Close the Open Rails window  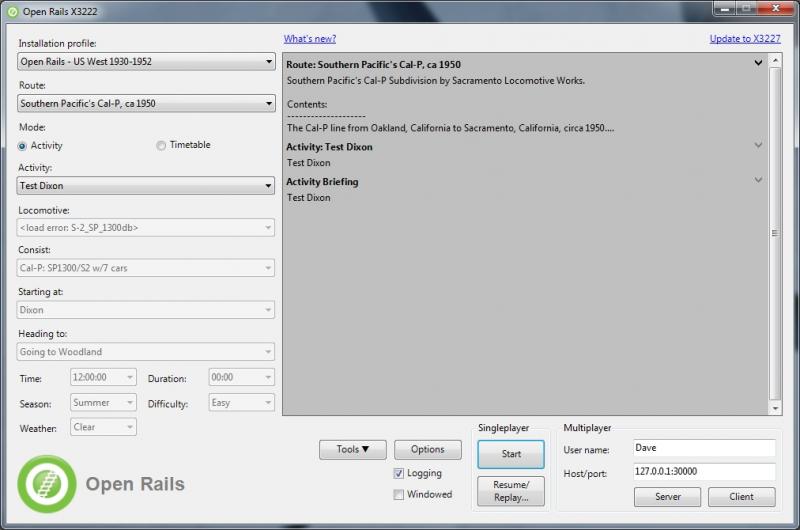[x=775, y=8]
